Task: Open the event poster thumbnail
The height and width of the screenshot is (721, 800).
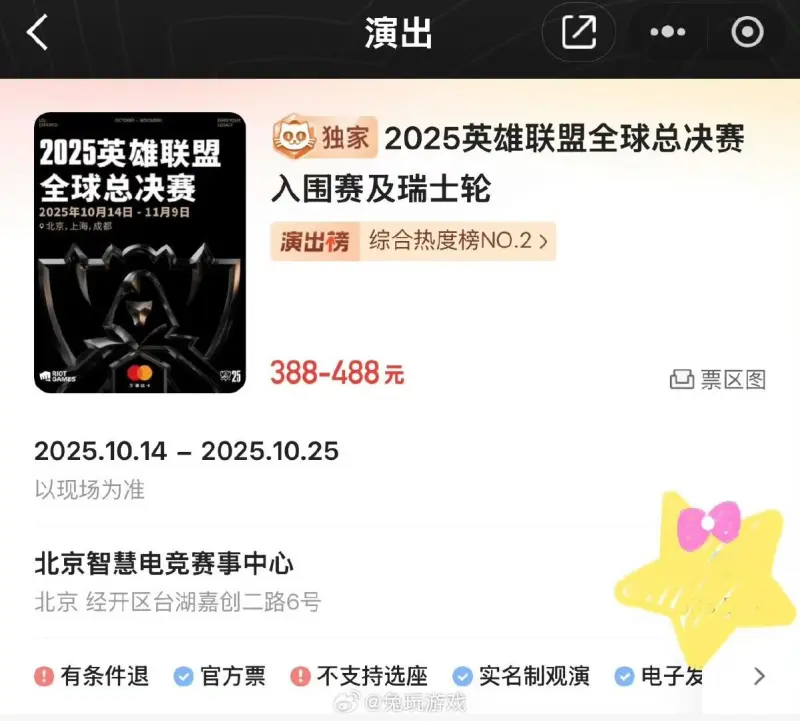Action: (140, 253)
